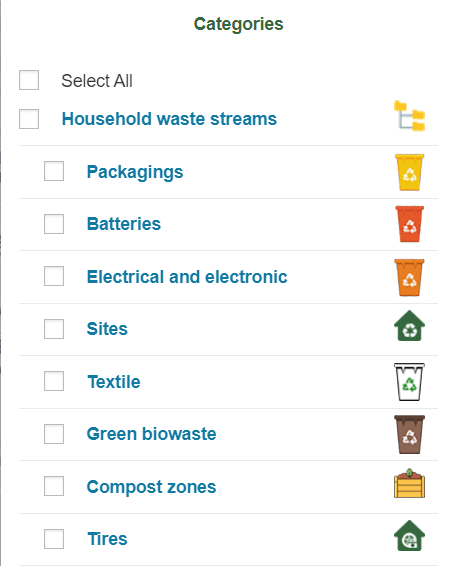Tick the Select All checkbox
Viewport: 452px width, 566px height.
coord(29,80)
